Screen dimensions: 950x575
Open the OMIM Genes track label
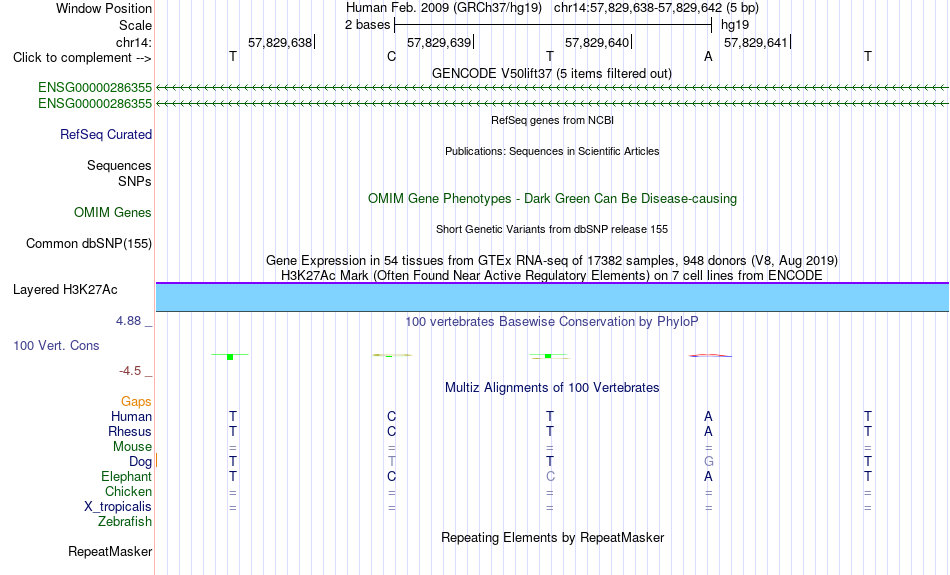pyautogui.click(x=112, y=213)
